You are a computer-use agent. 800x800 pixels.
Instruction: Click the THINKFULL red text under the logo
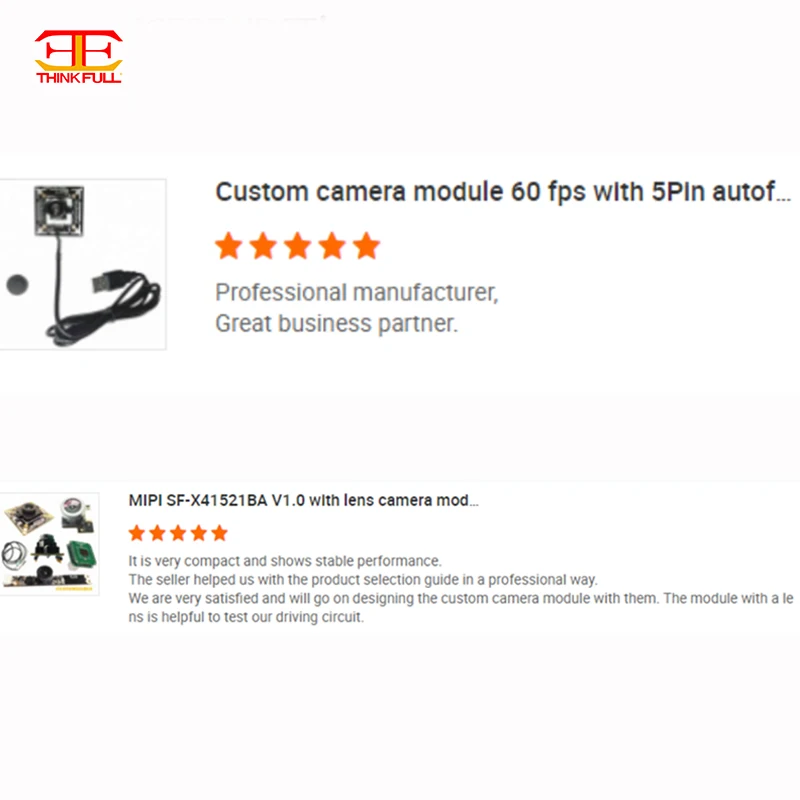(x=79, y=78)
